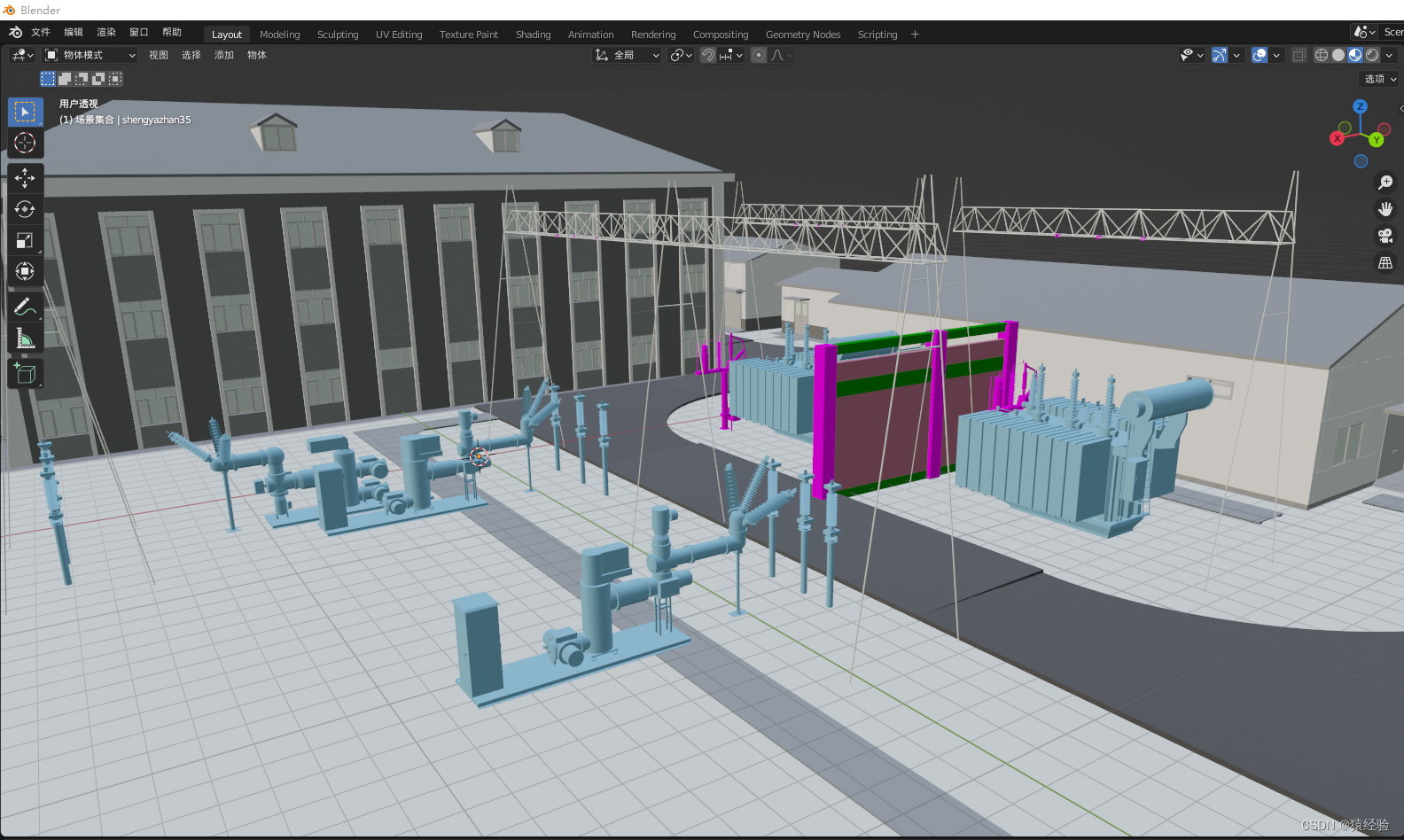Screen dimensions: 1404x840
Task: Expand gizmo options dropdown arrow
Action: [x=1236, y=55]
